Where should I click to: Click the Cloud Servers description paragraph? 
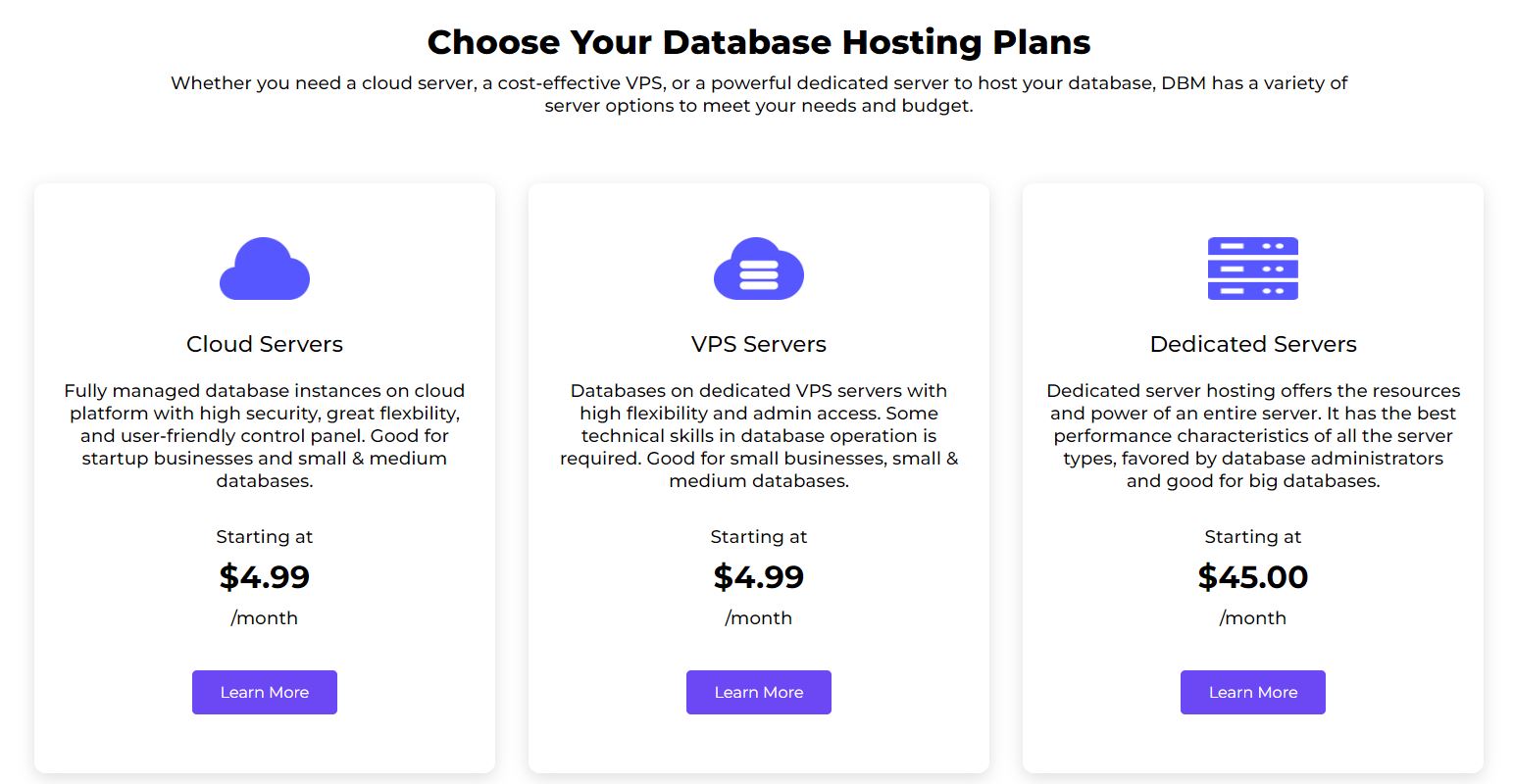265,436
